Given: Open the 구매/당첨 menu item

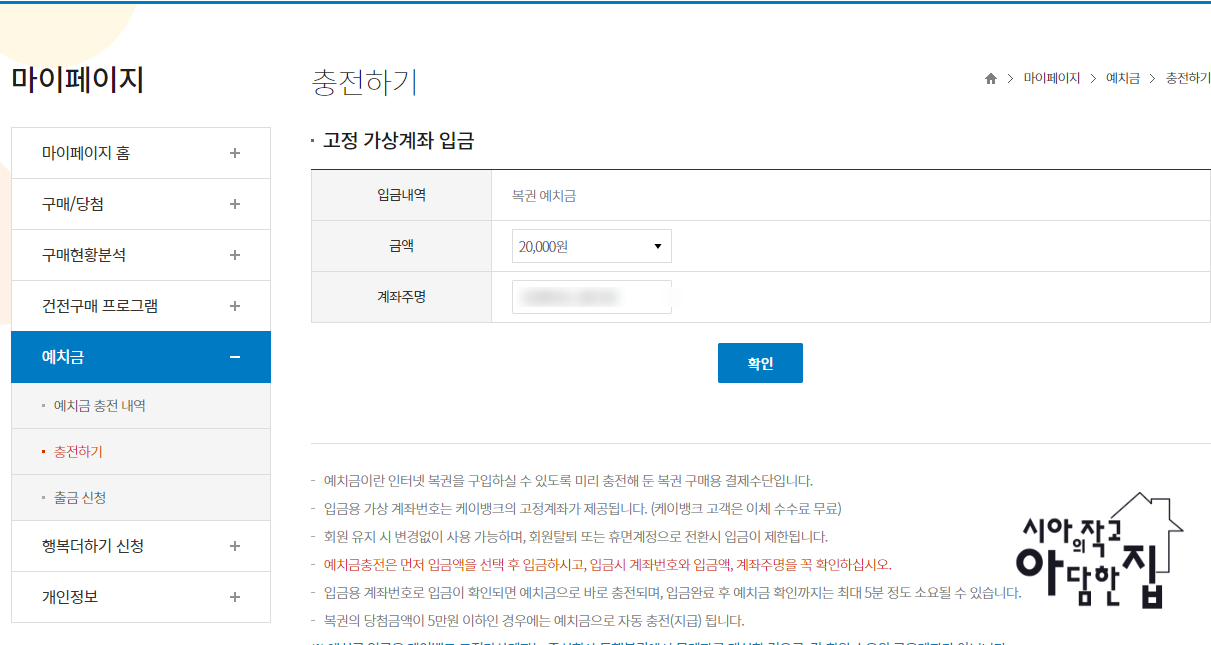Looking at the screenshot, I should pyautogui.click(x=141, y=204).
